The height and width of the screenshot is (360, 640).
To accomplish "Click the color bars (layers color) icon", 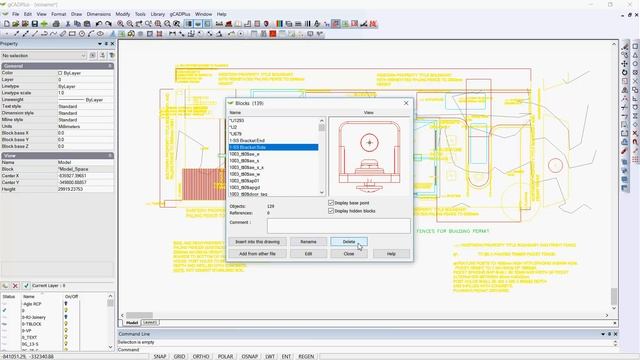I will [279, 24].
